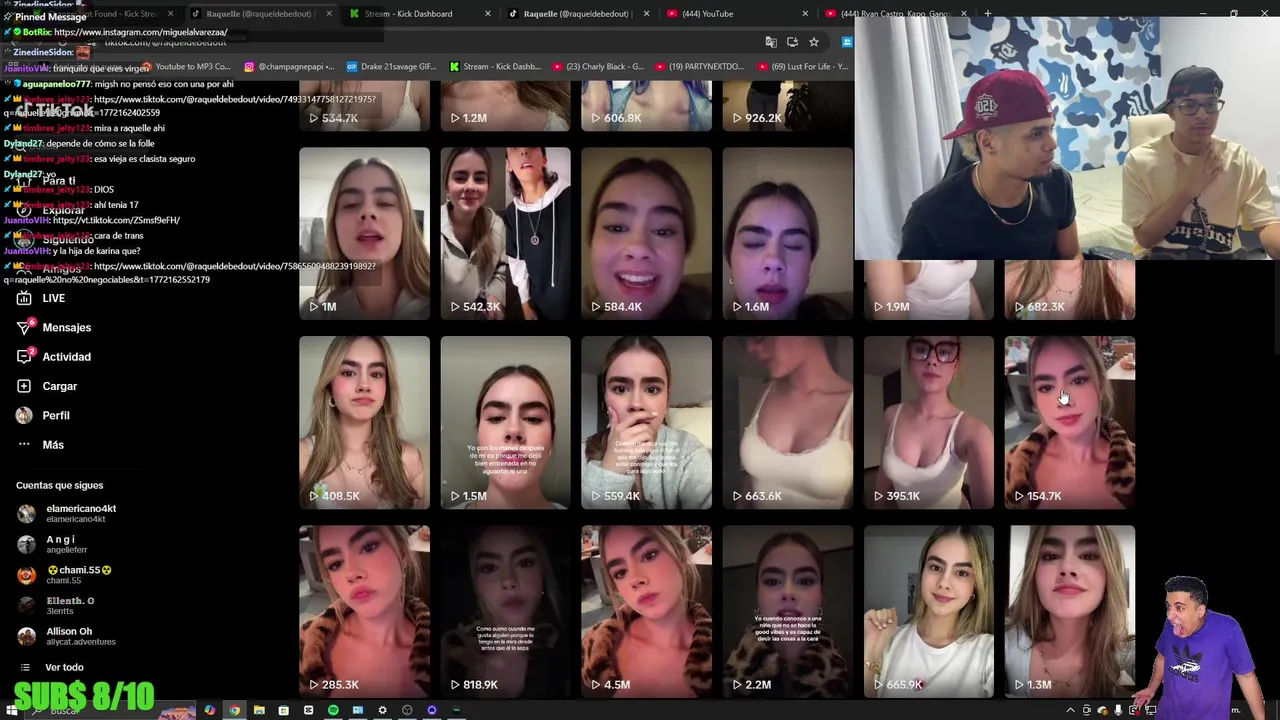Viewport: 1280px width, 720px height.
Task: Click Allison Oh's avatar in followed accounts
Action: click(26, 636)
